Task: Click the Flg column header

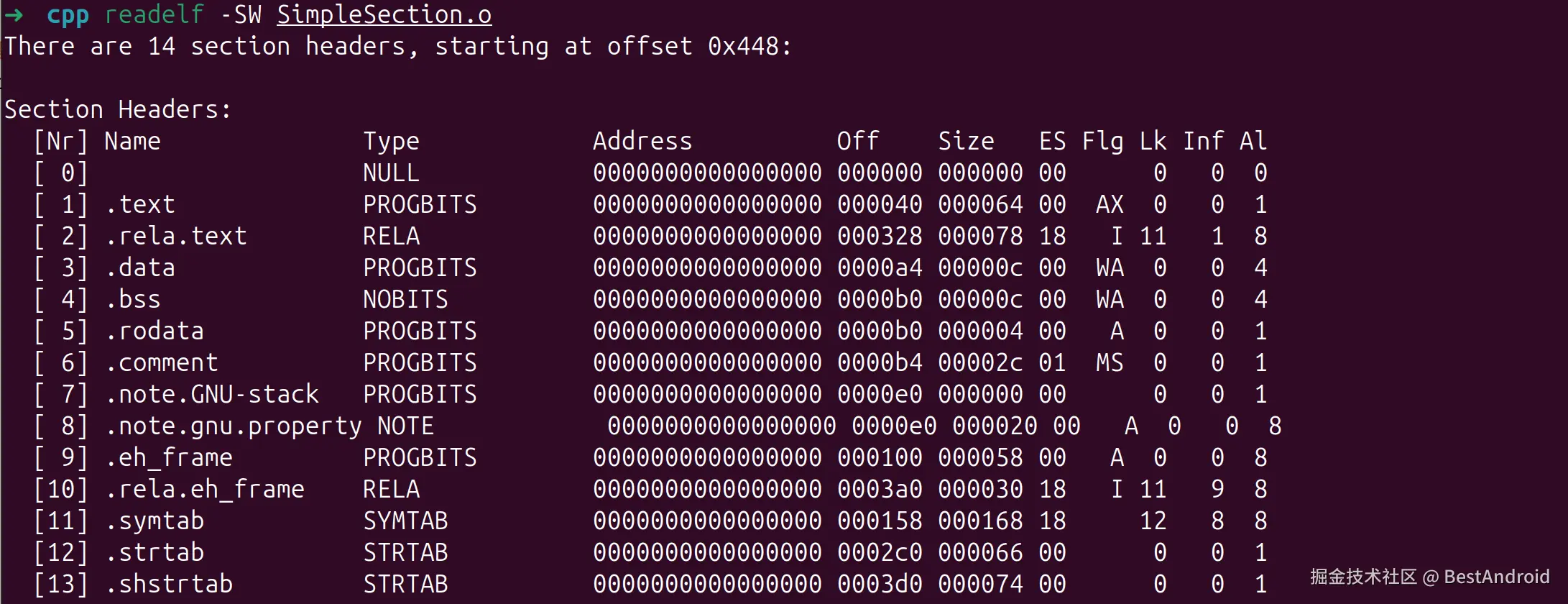Action: [1102, 142]
